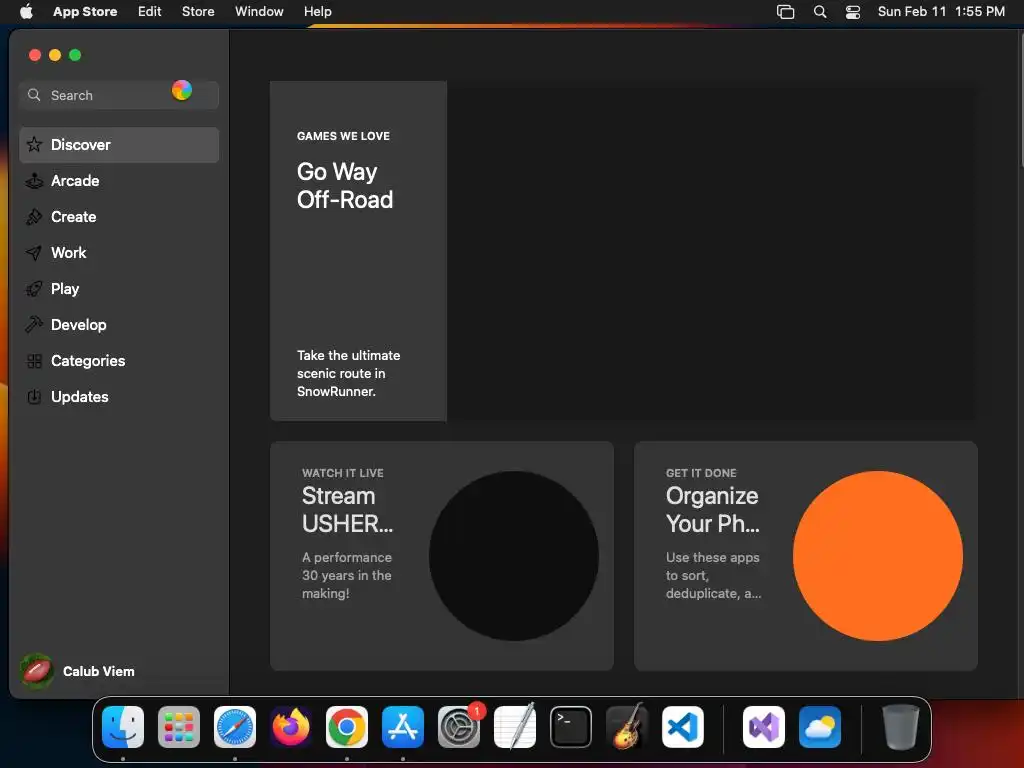Select the Work paper plane icon
This screenshot has height=768, width=1024.
(34, 253)
